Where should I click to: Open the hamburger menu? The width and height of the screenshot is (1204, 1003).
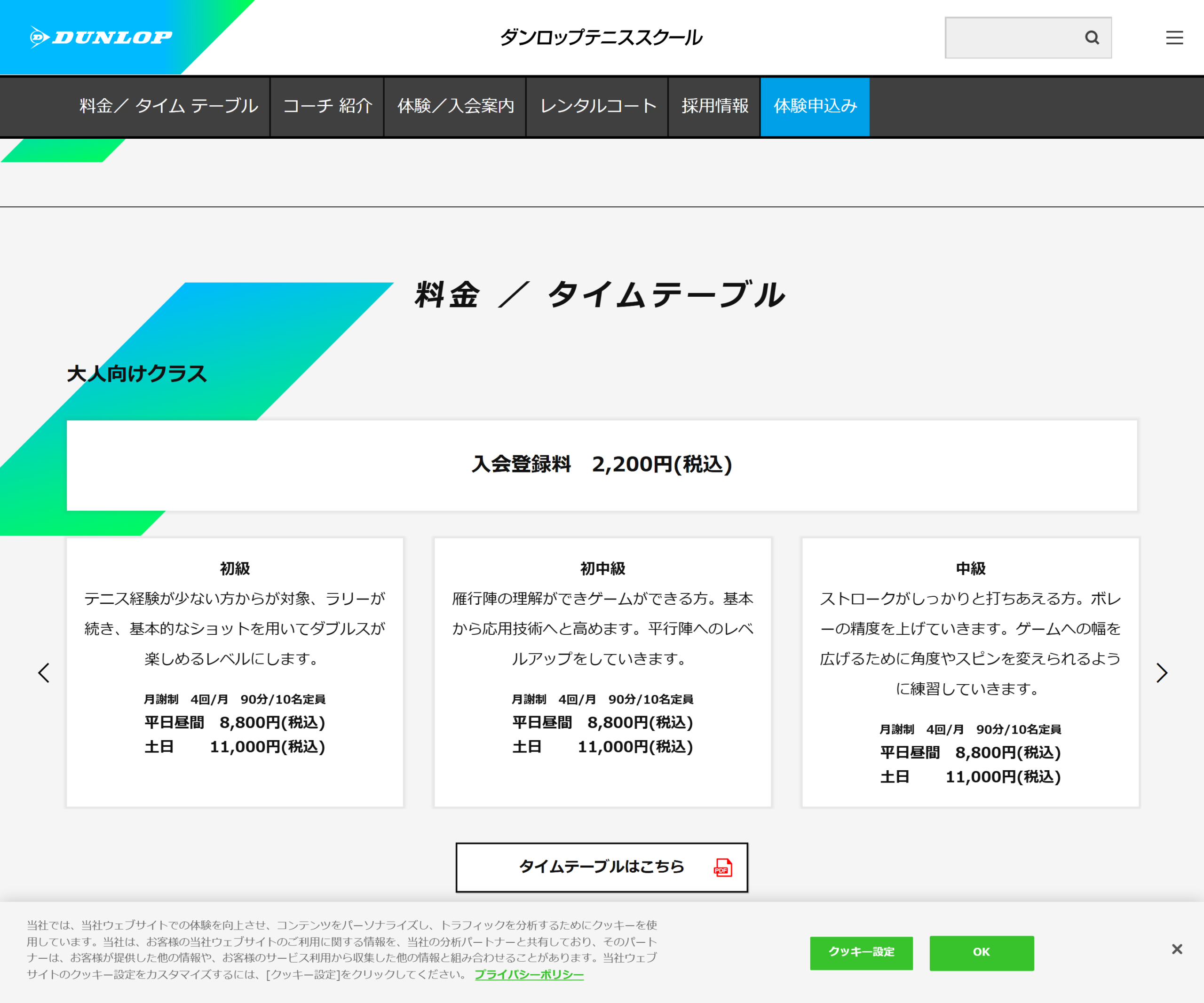point(1174,38)
